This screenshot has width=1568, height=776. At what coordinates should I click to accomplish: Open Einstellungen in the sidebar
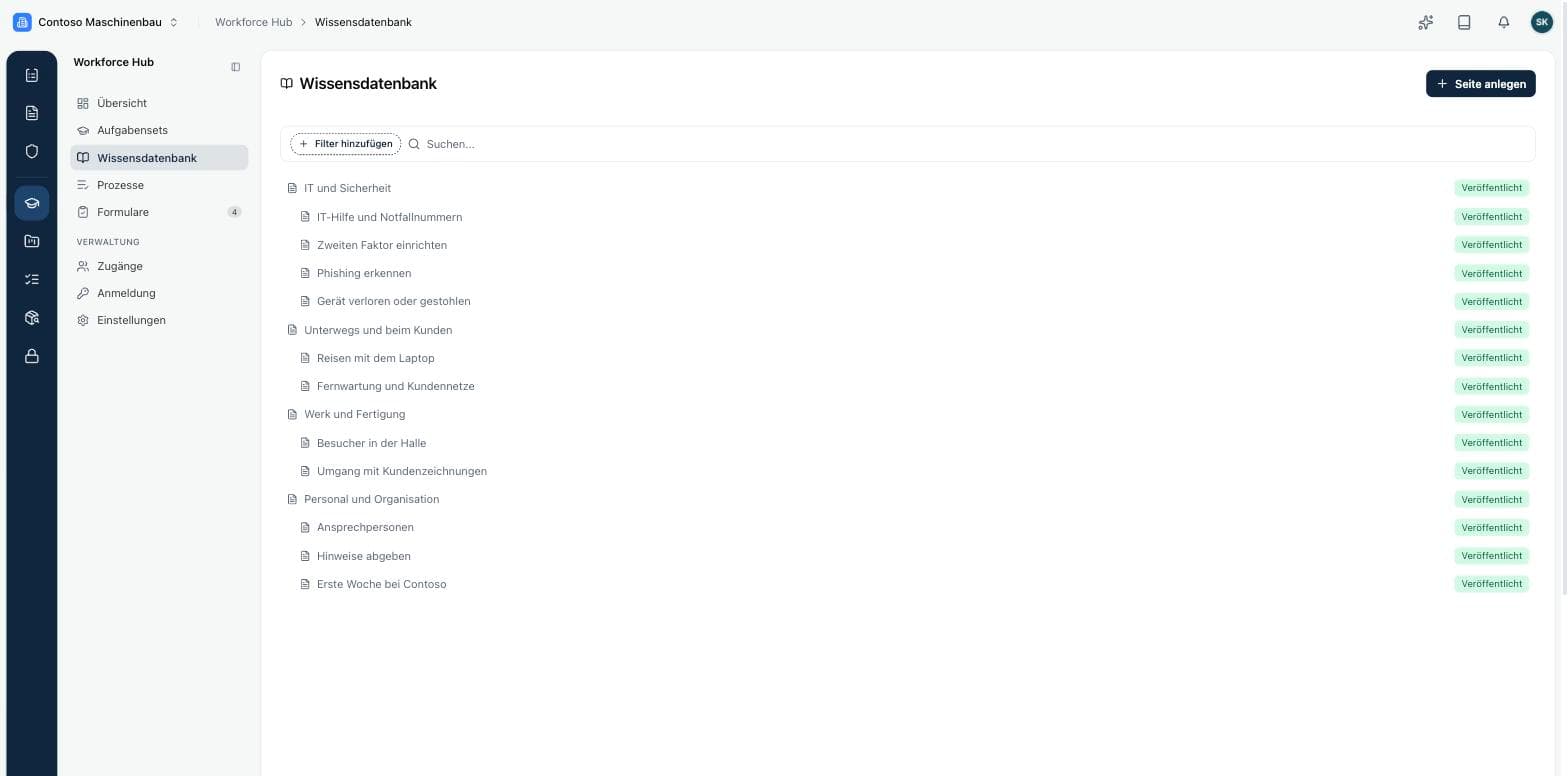pos(159,320)
